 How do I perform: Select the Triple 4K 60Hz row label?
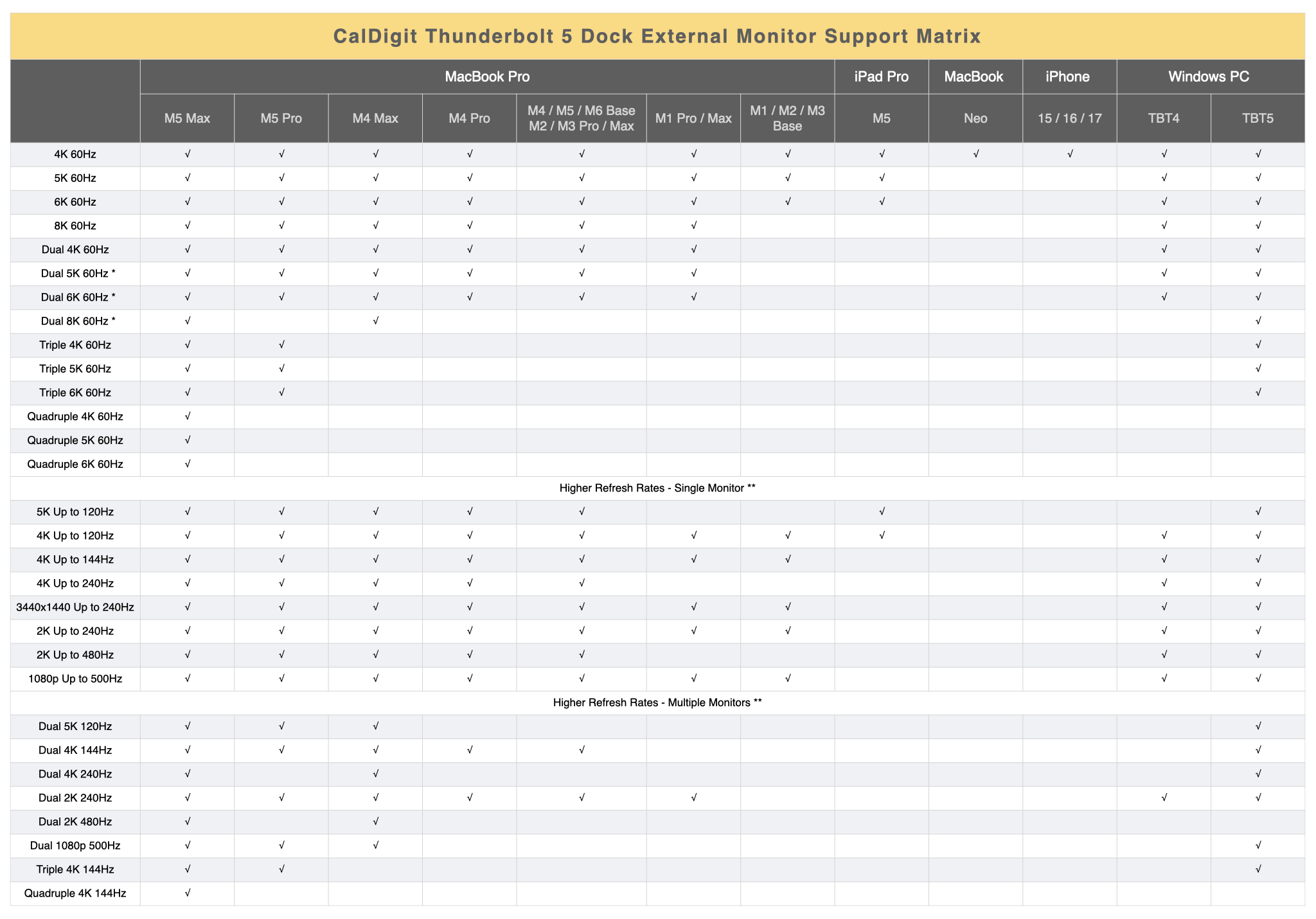click(75, 345)
